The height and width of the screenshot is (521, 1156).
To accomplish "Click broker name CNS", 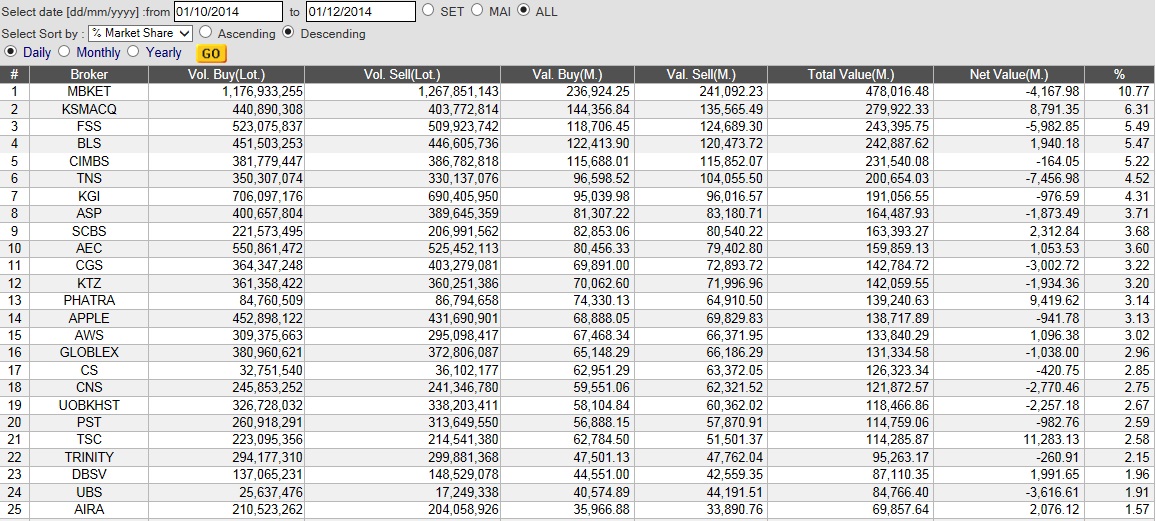I will tap(89, 388).
